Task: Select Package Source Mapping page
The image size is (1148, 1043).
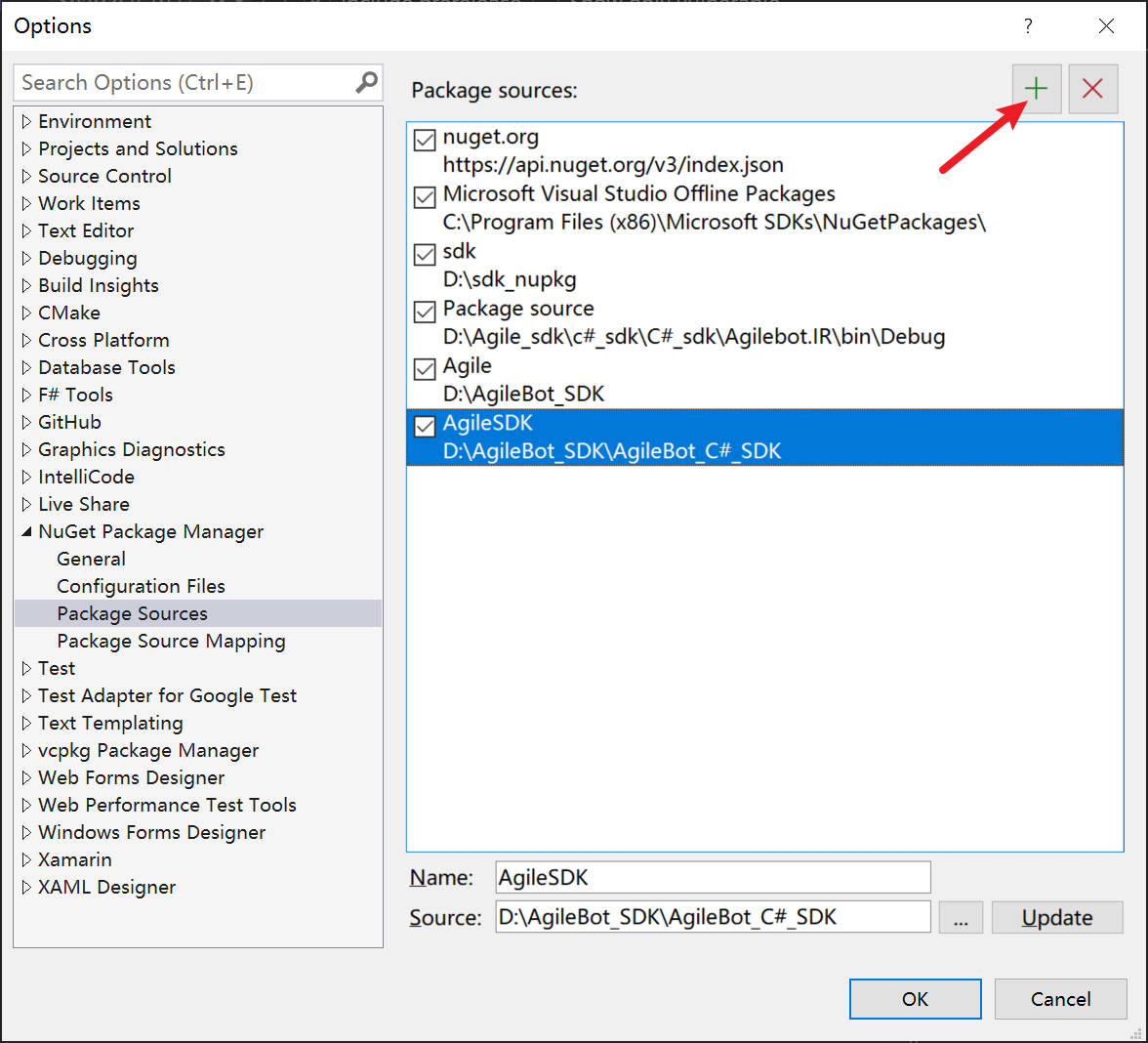Action: coord(171,641)
